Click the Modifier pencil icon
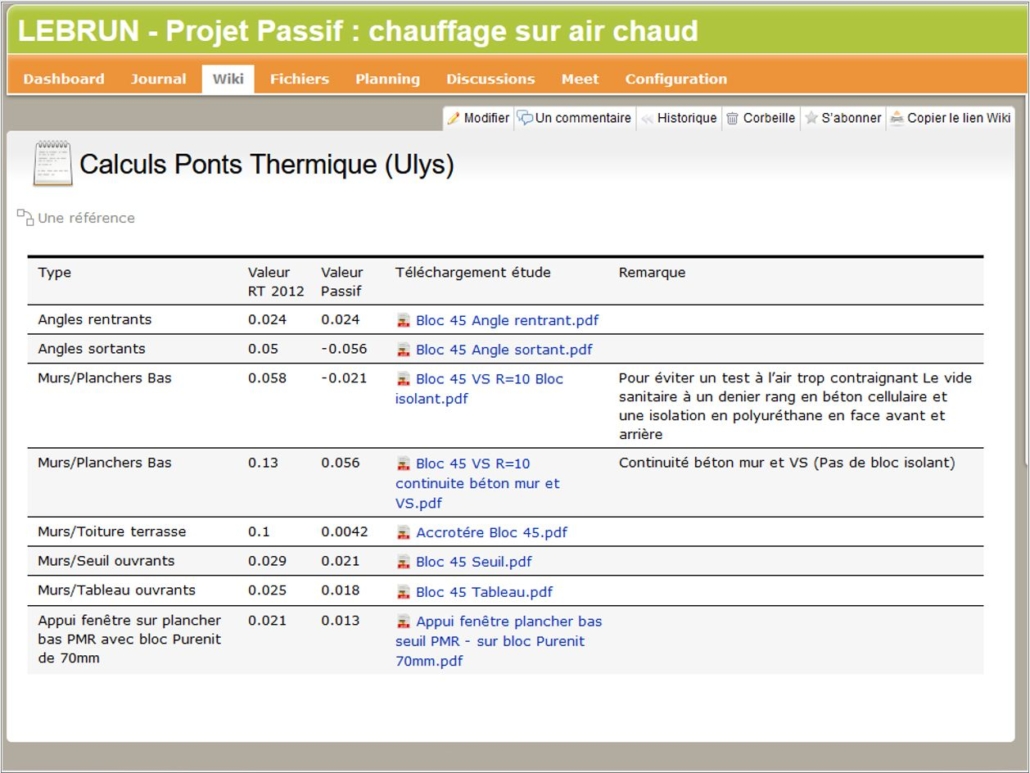 (x=453, y=118)
